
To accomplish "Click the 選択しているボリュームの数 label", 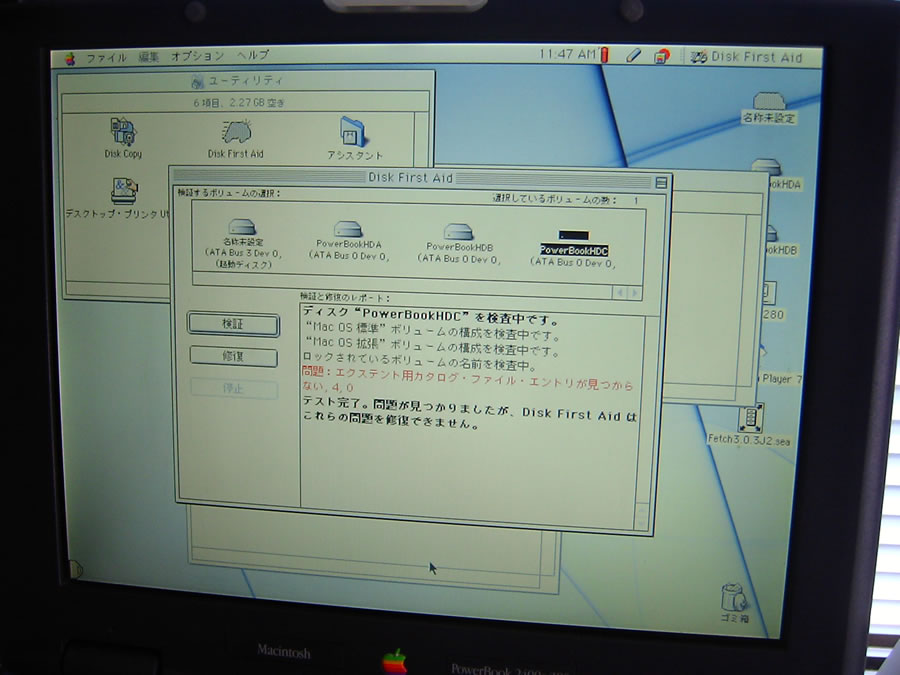I will coord(554,200).
